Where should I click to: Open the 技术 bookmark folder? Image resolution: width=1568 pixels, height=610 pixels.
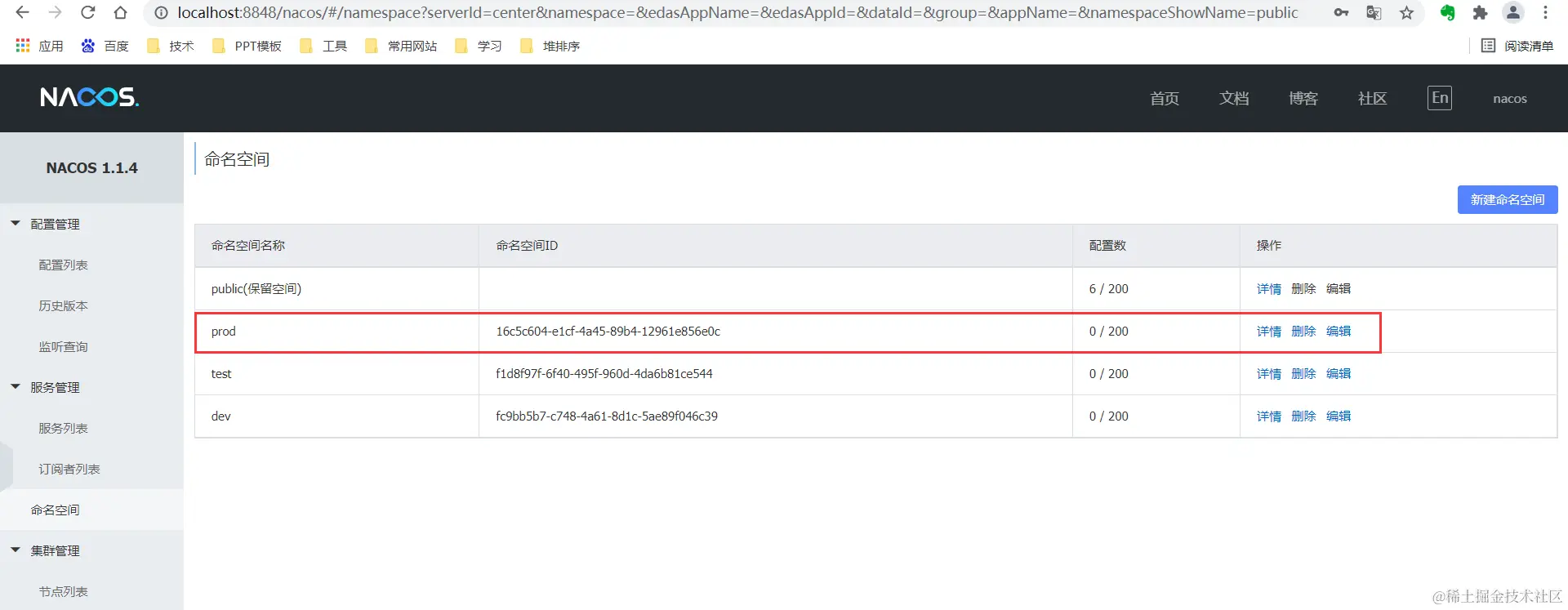tap(170, 46)
